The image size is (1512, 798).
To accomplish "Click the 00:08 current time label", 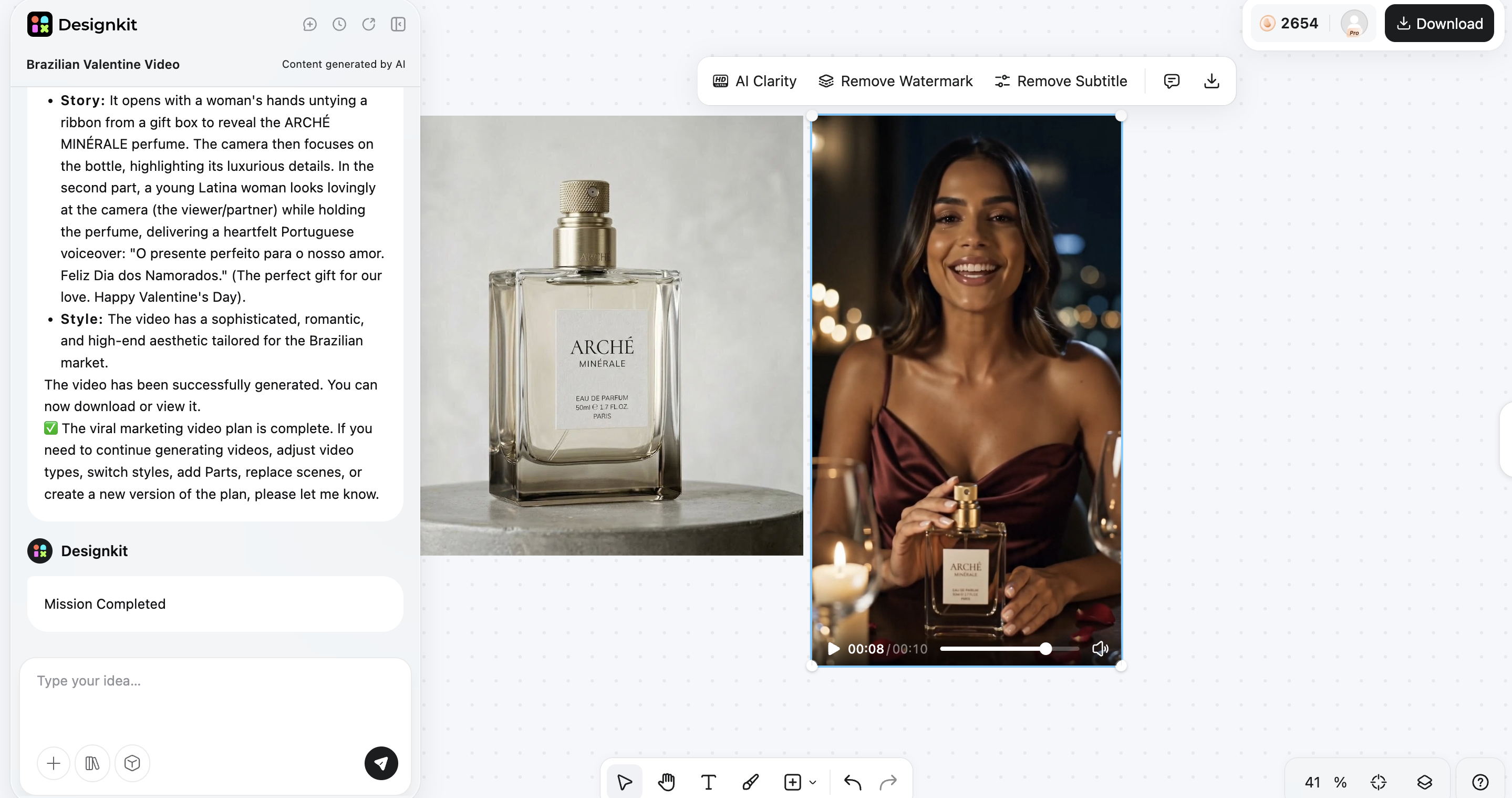I will [865, 649].
